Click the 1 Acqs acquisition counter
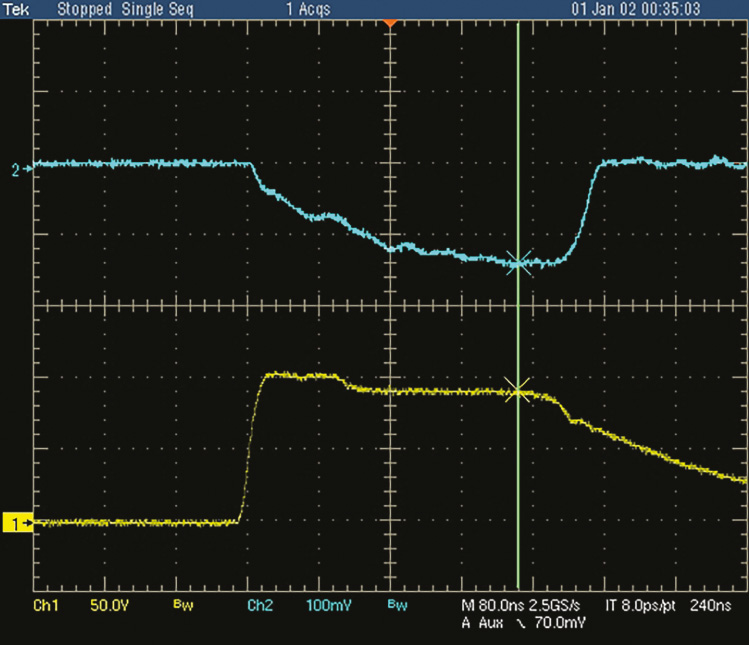 tap(310, 8)
